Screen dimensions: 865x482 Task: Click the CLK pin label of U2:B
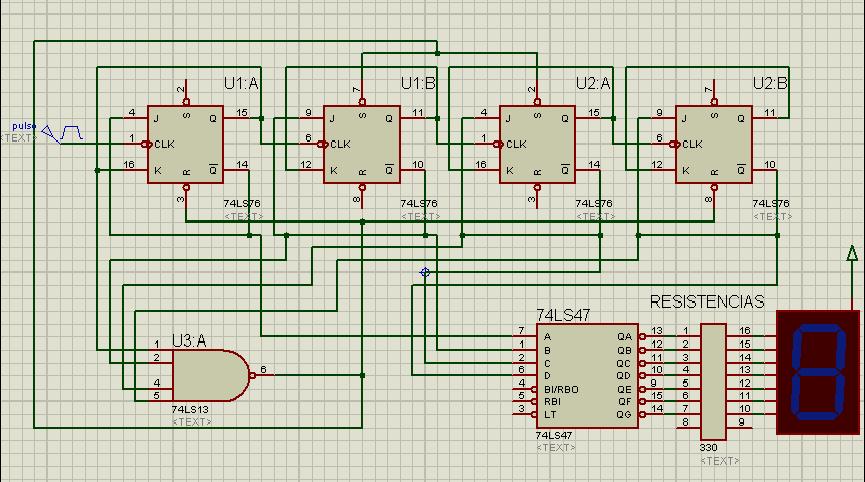point(692,144)
